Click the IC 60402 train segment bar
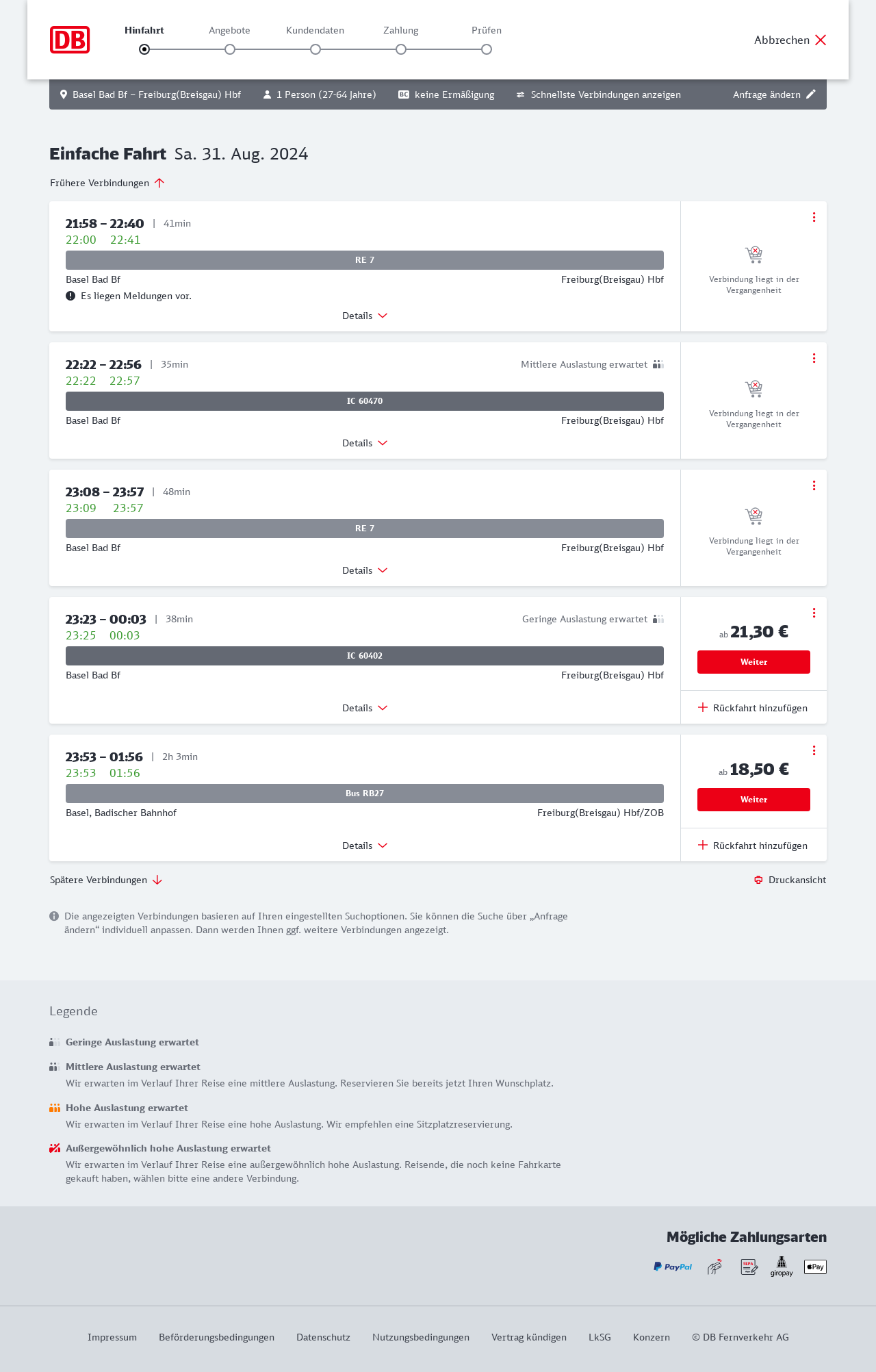 365,656
